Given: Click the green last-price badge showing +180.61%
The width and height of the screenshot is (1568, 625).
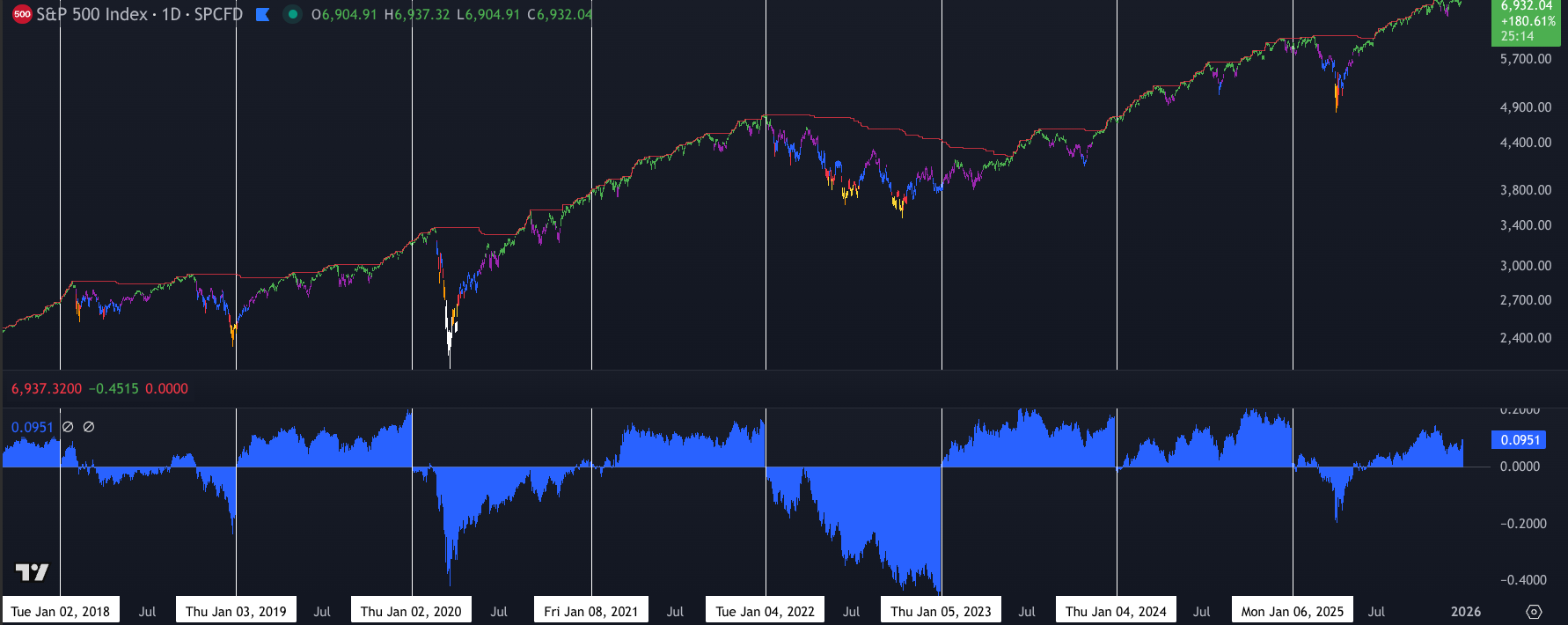Looking at the screenshot, I should (x=1526, y=21).
